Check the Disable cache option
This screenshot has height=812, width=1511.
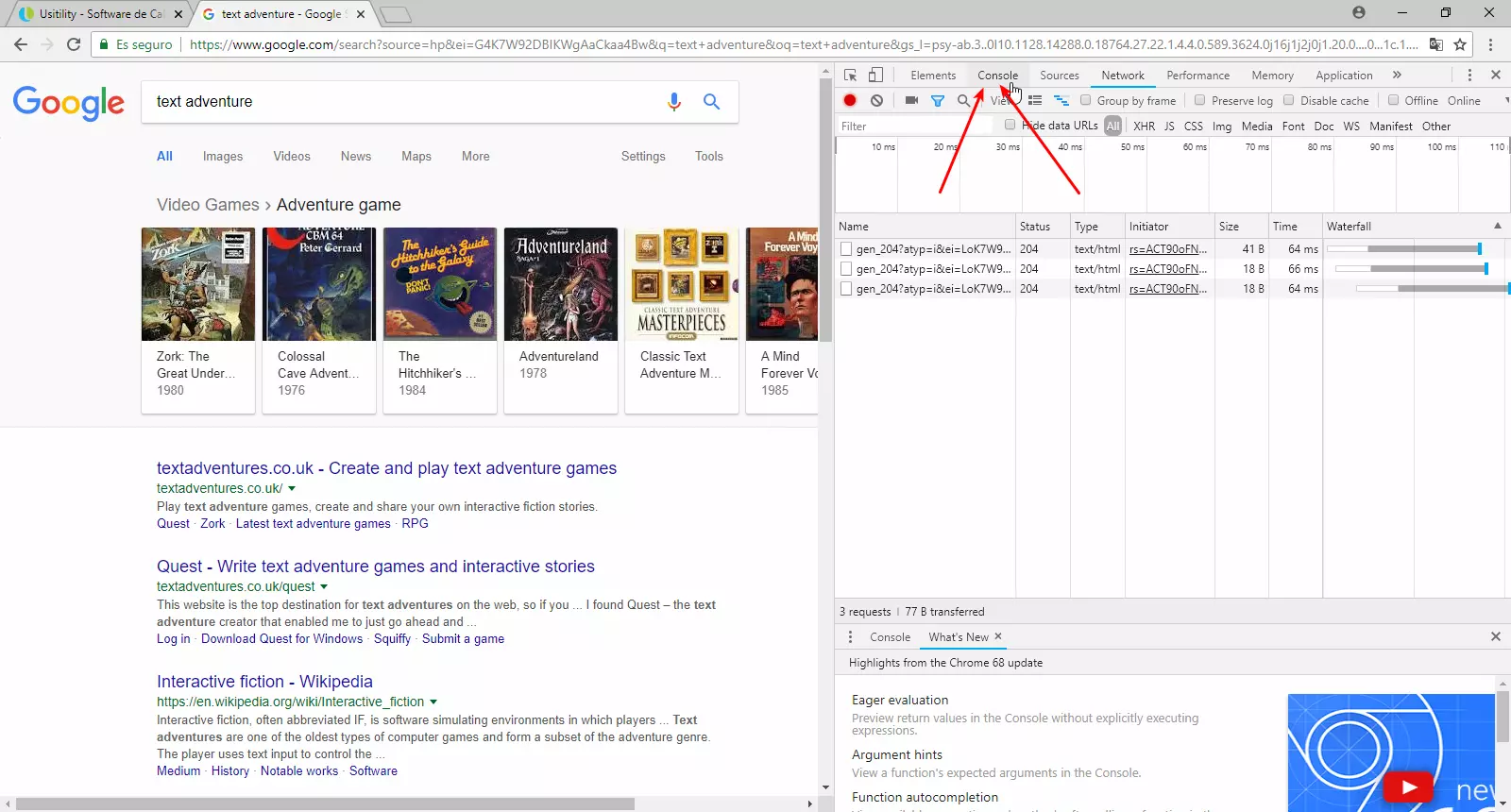click(x=1288, y=100)
